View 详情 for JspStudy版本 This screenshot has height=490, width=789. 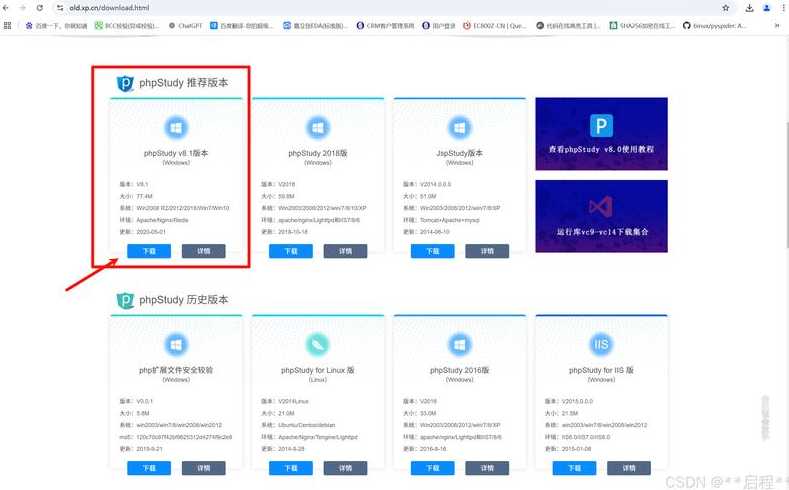point(487,251)
